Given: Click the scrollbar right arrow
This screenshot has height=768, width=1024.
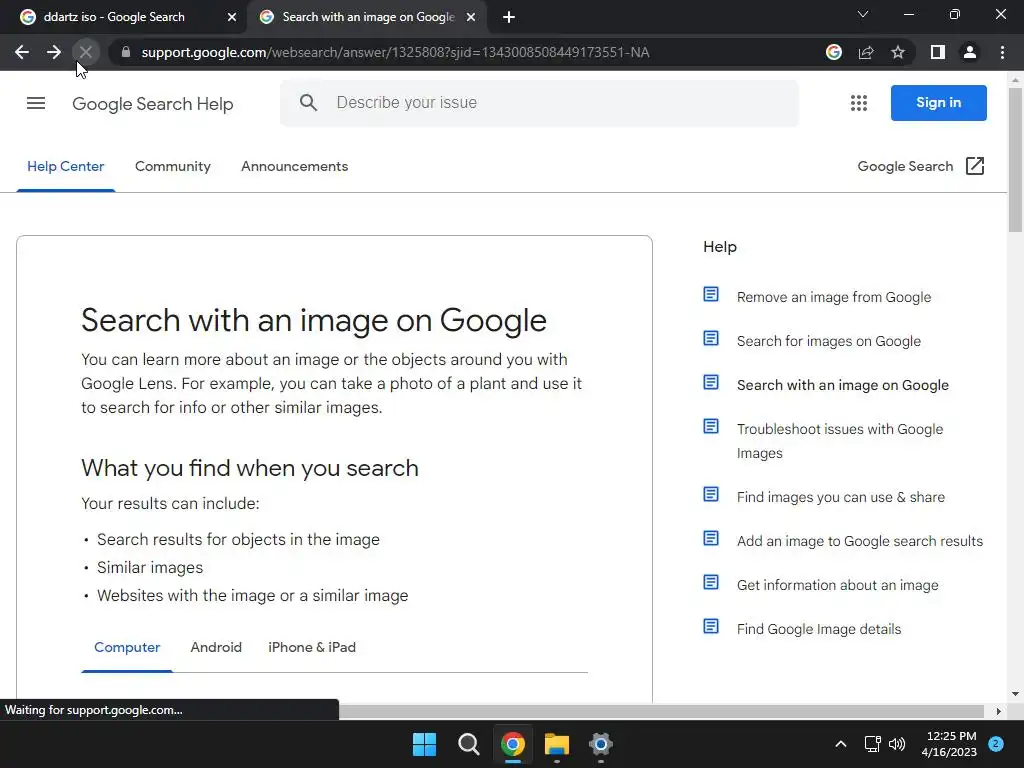Looking at the screenshot, I should (998, 711).
